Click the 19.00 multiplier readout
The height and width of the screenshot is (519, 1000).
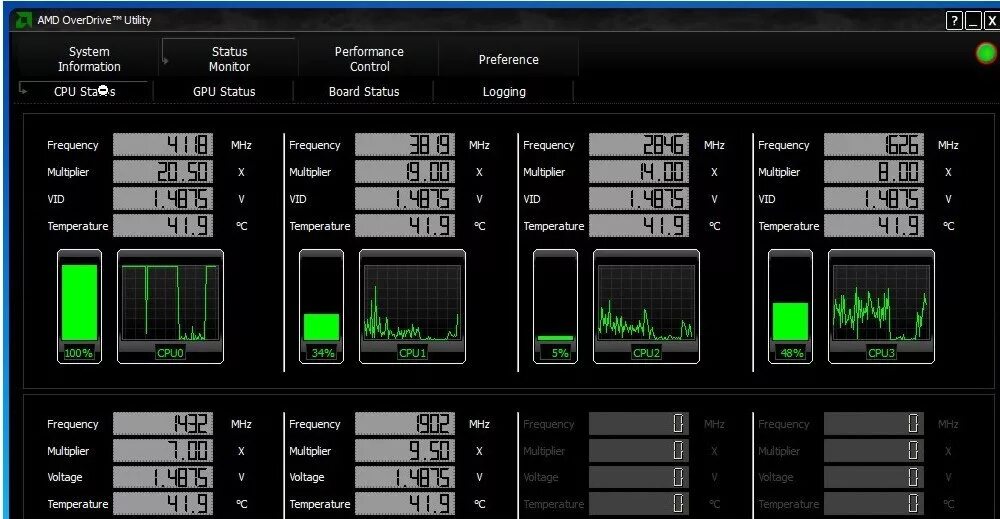pyautogui.click(x=405, y=172)
